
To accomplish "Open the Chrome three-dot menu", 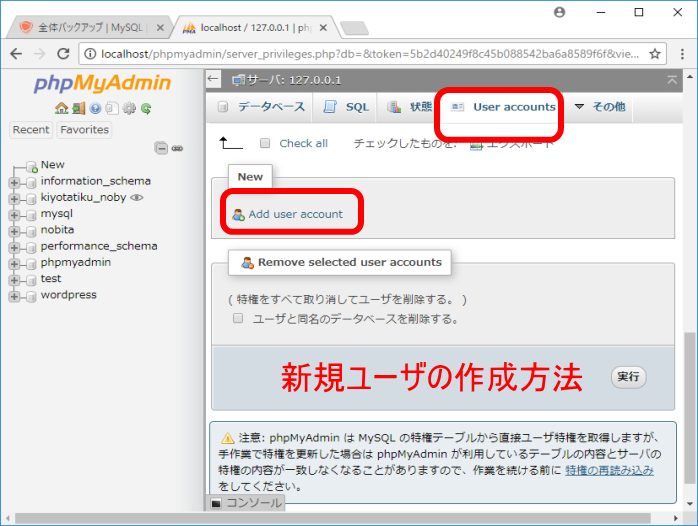I will tap(682, 54).
